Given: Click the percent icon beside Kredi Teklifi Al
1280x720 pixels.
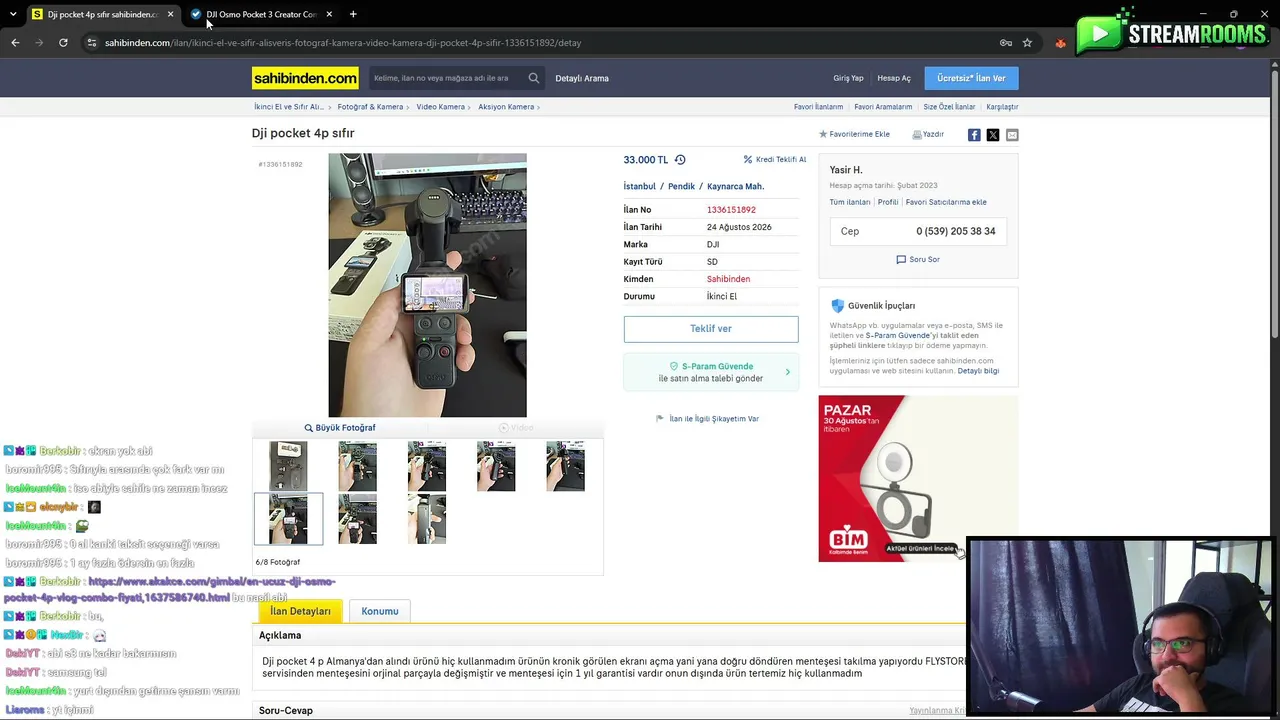Looking at the screenshot, I should pos(748,160).
